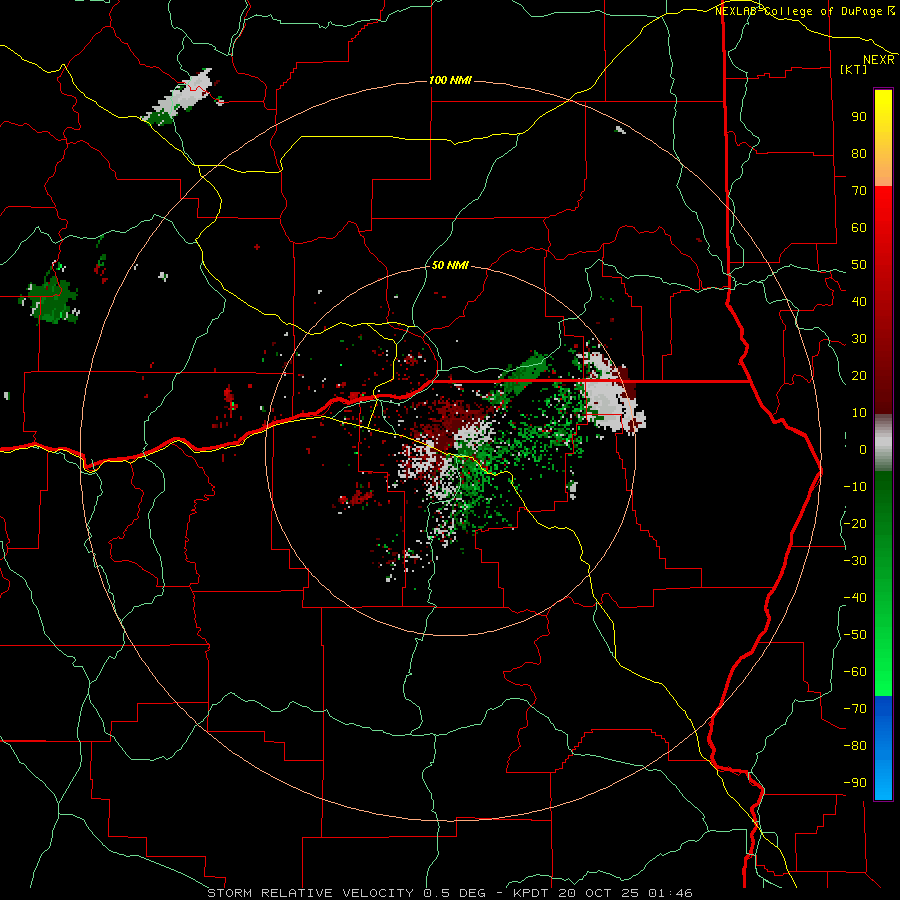Pick the -30 knot scale label
Viewport: 900px width, 900px height.
coord(855,561)
